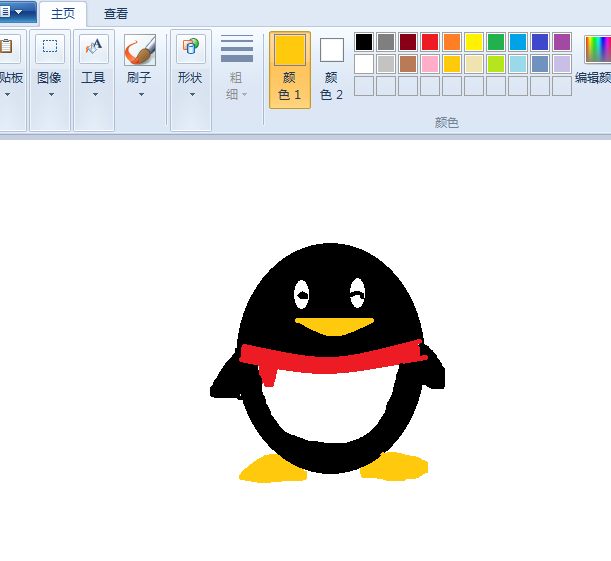Pick the gold color swatch in the palette
Image resolution: width=611 pixels, height=561 pixels.
coord(452,64)
